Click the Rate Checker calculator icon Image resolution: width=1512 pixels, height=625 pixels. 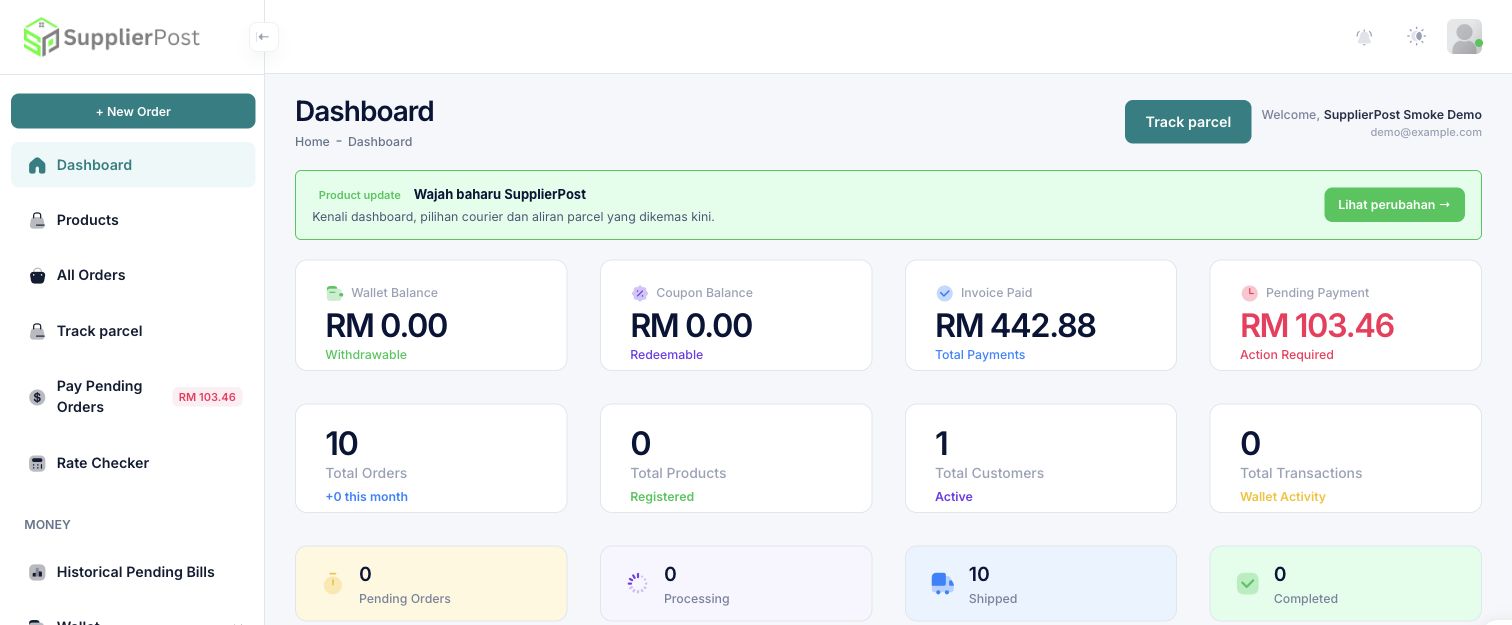click(x=37, y=463)
